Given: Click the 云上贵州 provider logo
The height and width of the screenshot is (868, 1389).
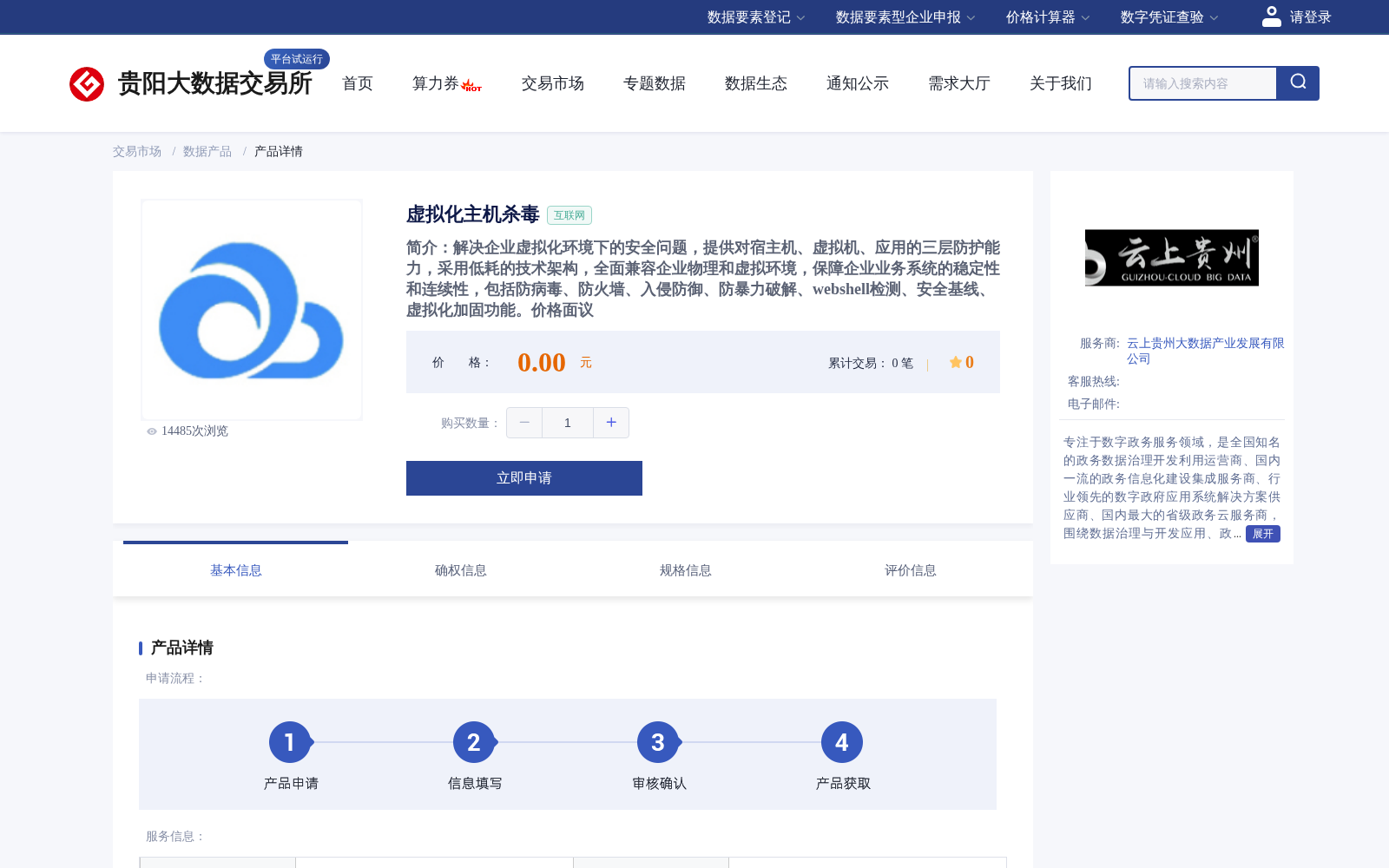Looking at the screenshot, I should tap(1172, 258).
